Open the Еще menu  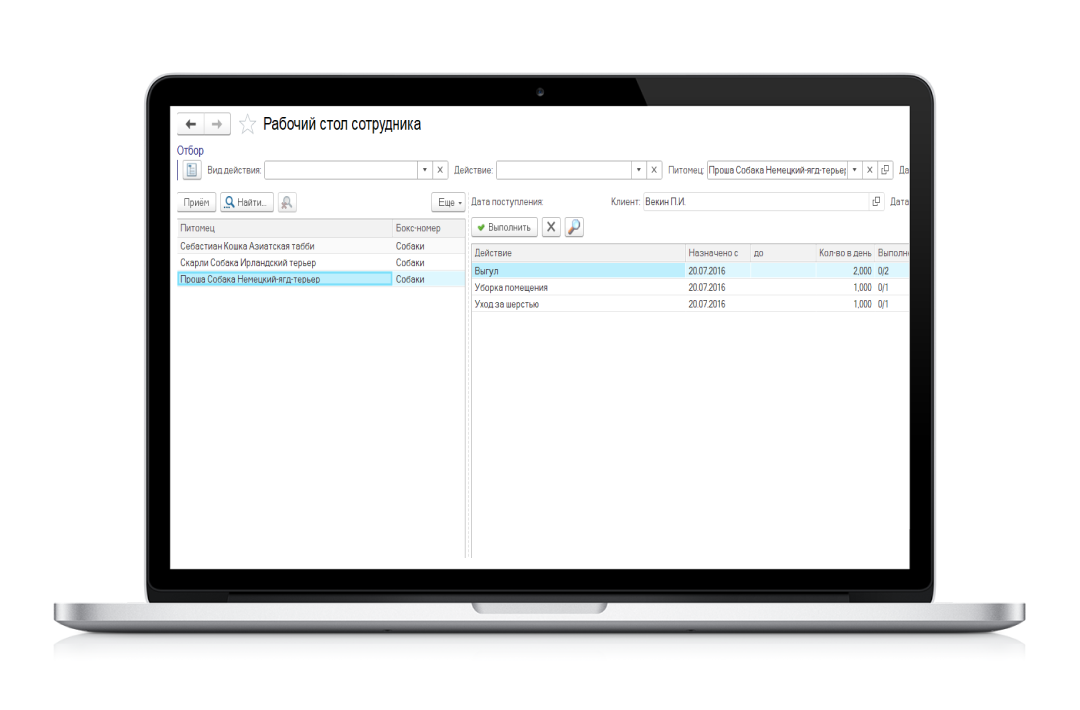[448, 202]
